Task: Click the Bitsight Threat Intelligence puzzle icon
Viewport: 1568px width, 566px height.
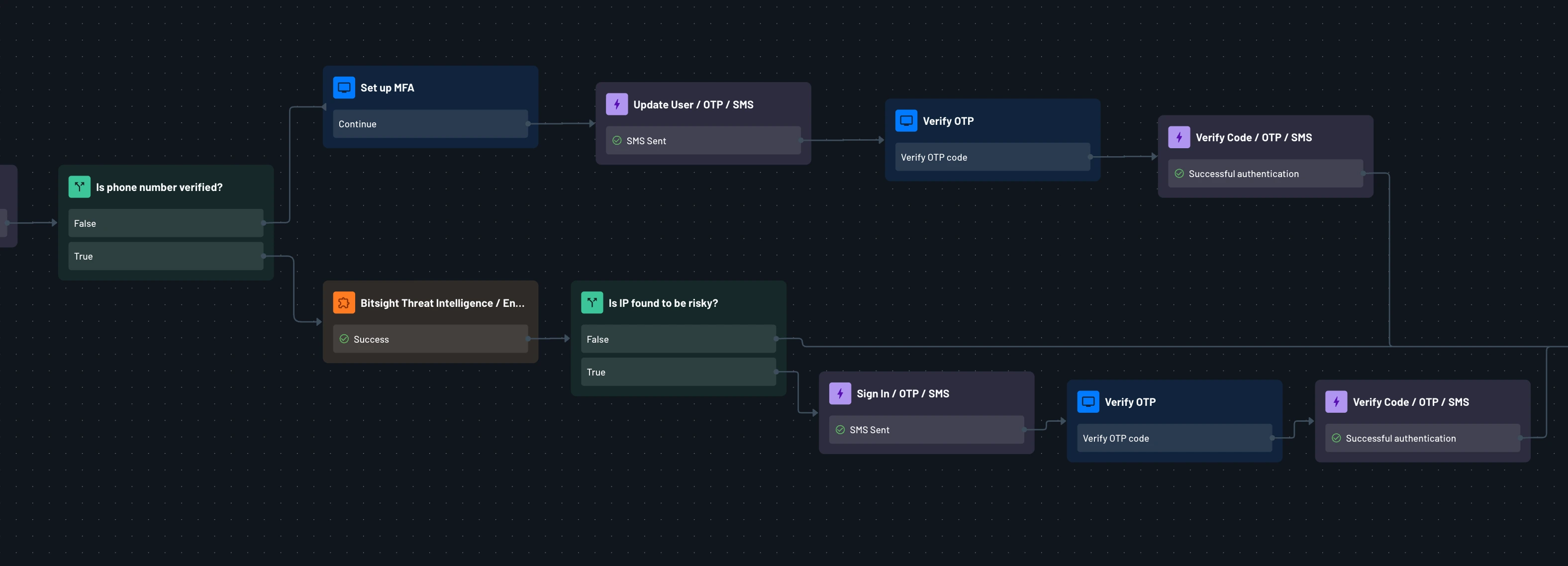Action: click(x=344, y=302)
